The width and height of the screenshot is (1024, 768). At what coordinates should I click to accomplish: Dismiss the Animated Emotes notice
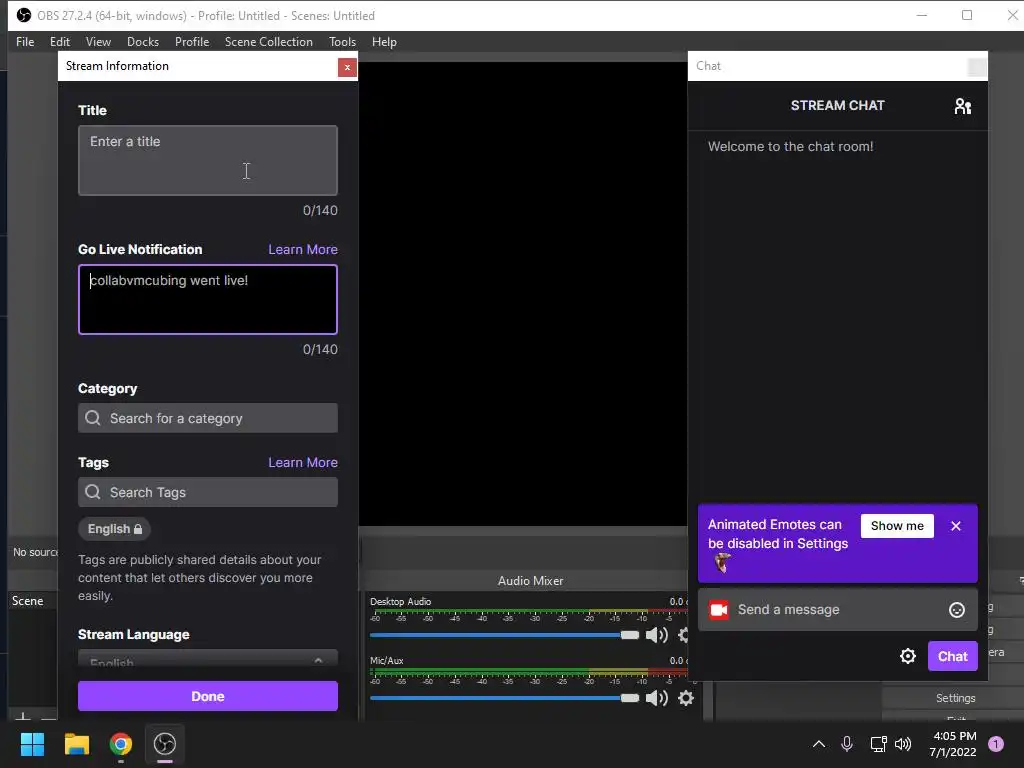click(x=956, y=526)
